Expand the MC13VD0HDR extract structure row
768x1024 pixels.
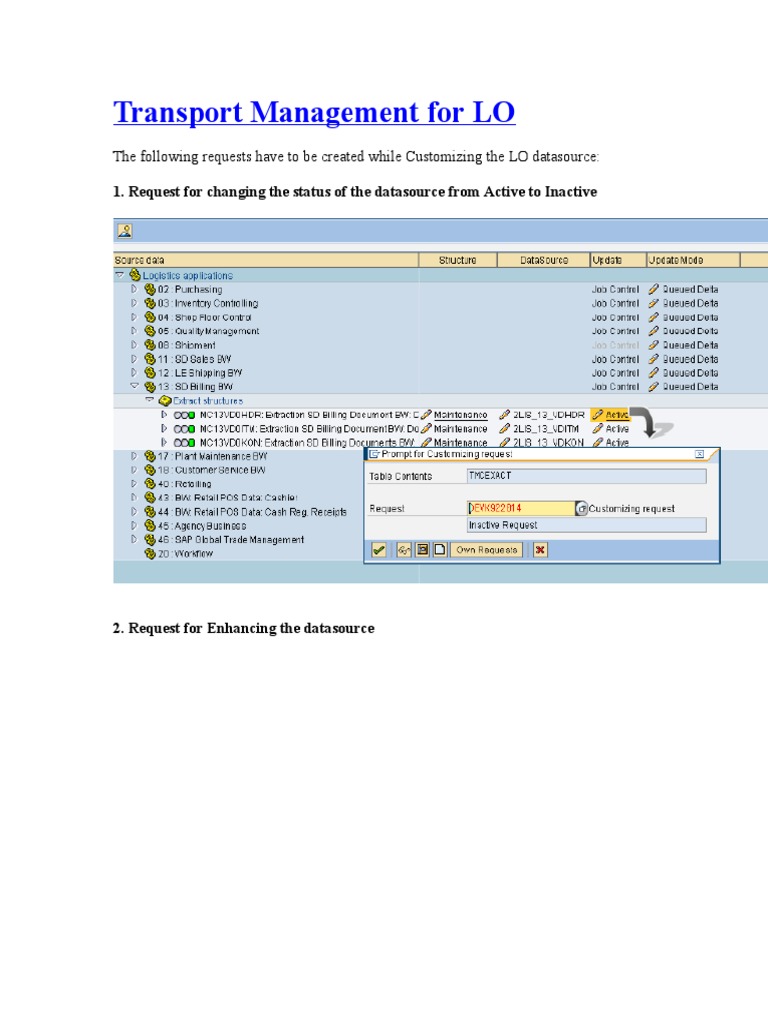tap(164, 415)
